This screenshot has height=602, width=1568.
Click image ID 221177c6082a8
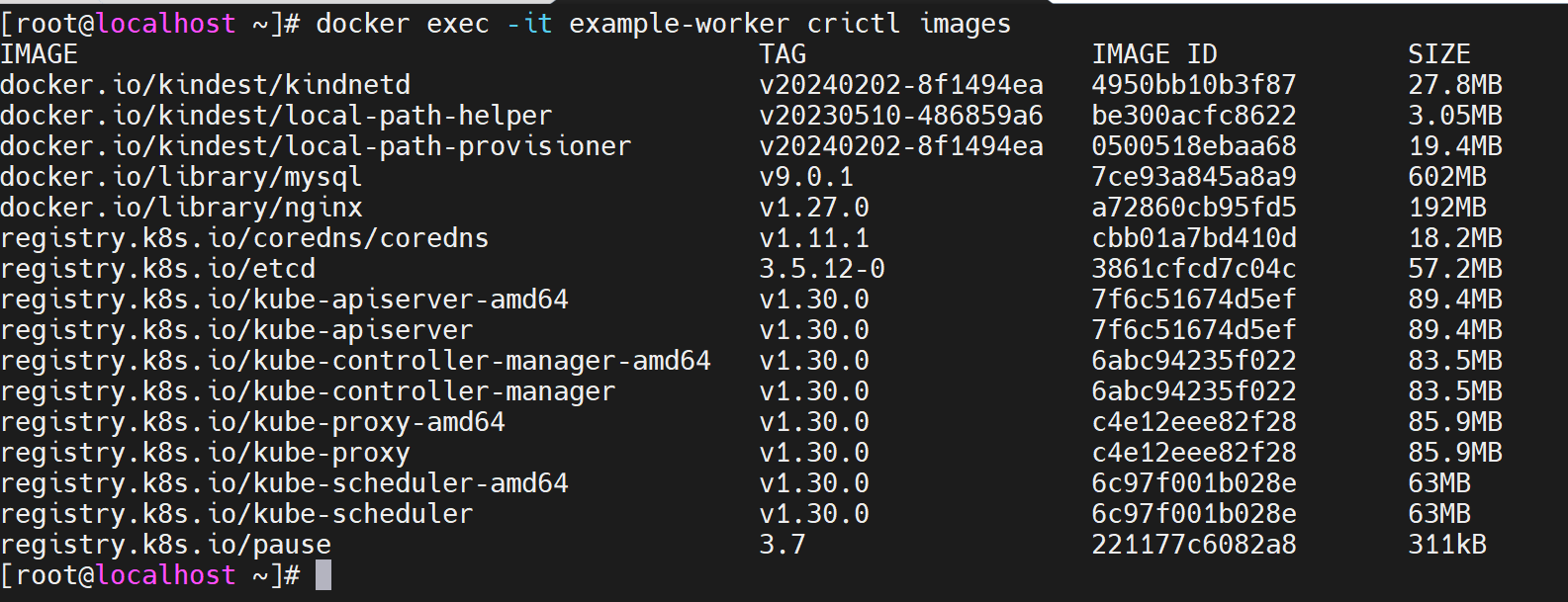coord(1193,545)
